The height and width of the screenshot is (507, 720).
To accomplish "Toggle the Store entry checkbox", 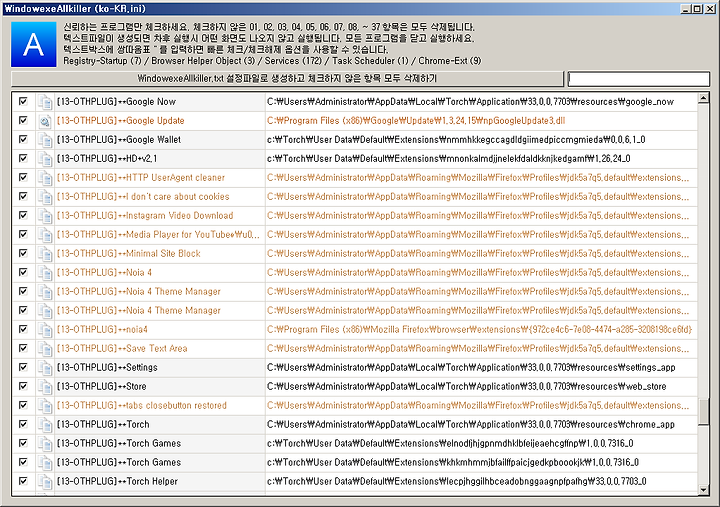I will click(x=23, y=386).
